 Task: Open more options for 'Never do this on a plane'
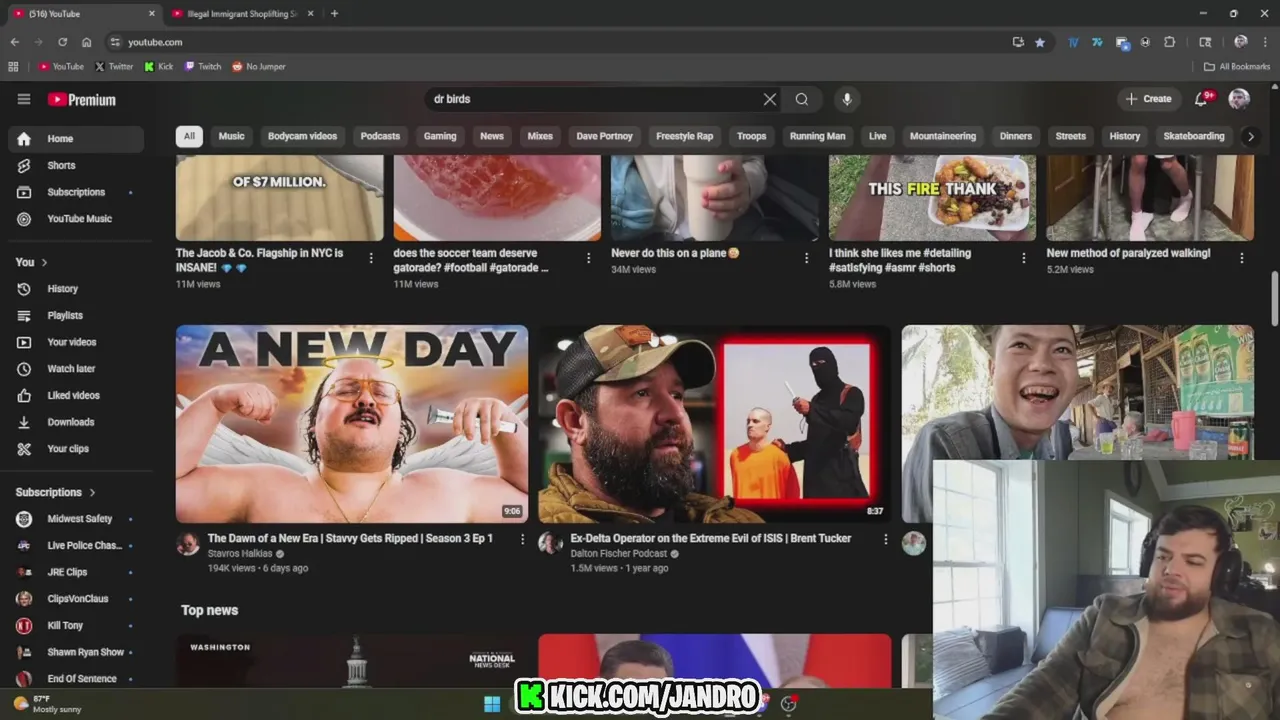tap(807, 258)
